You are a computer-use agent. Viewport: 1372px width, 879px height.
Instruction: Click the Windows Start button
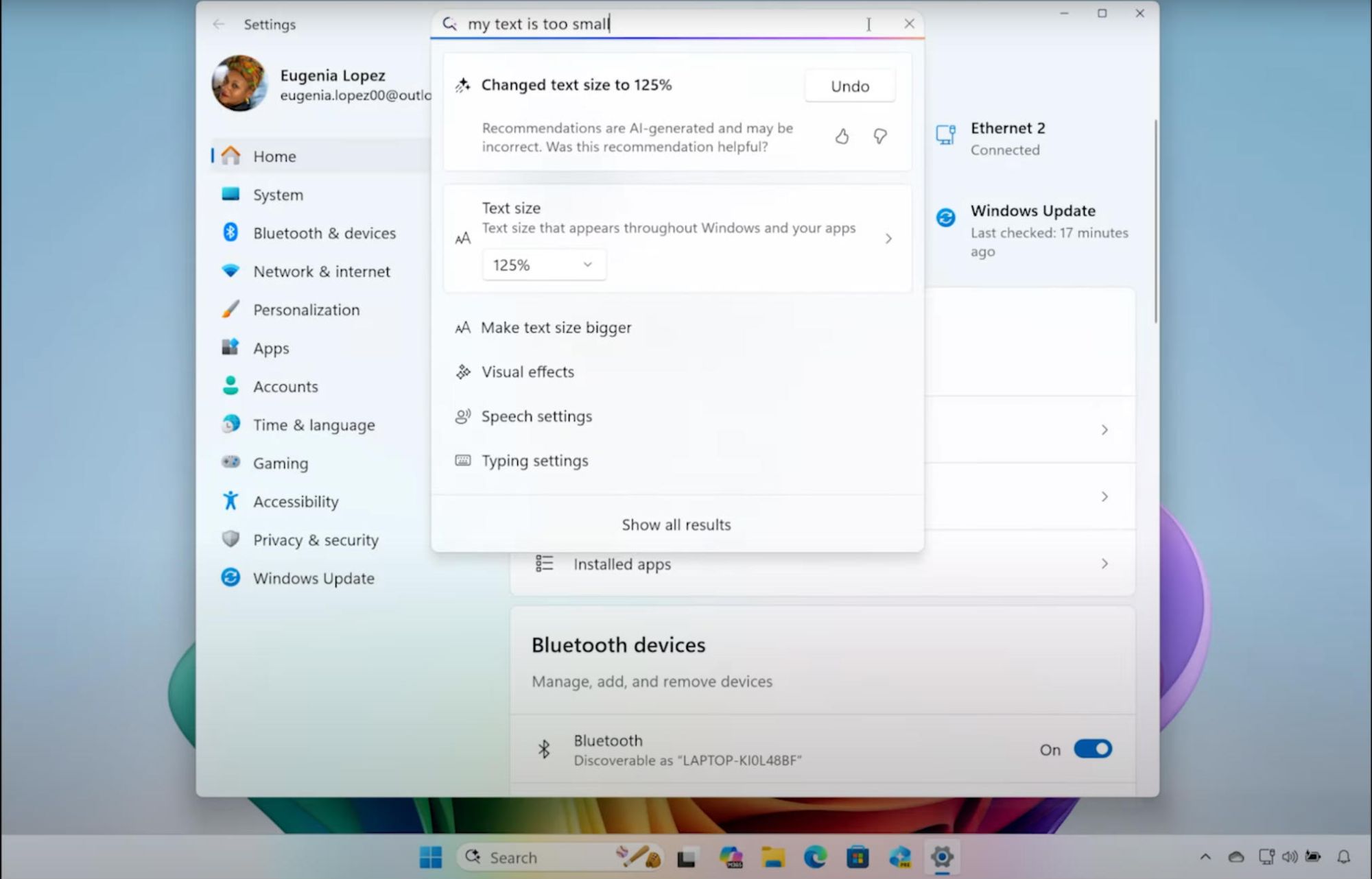click(x=431, y=856)
